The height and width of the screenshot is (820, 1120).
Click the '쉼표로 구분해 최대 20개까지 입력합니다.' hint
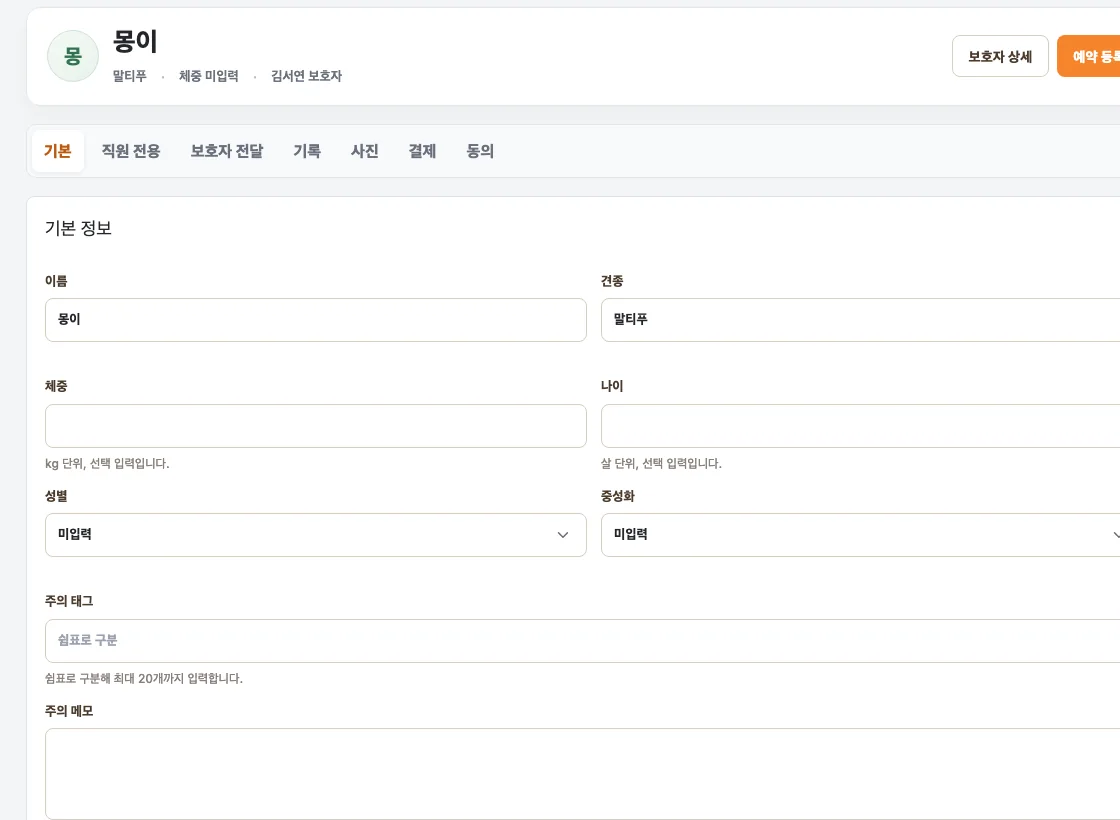pyautogui.click(x=144, y=678)
